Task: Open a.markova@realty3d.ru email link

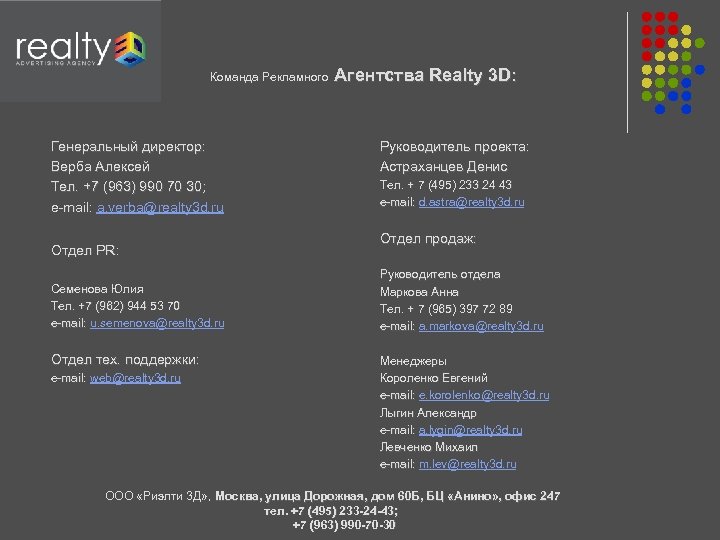Action: tap(481, 326)
